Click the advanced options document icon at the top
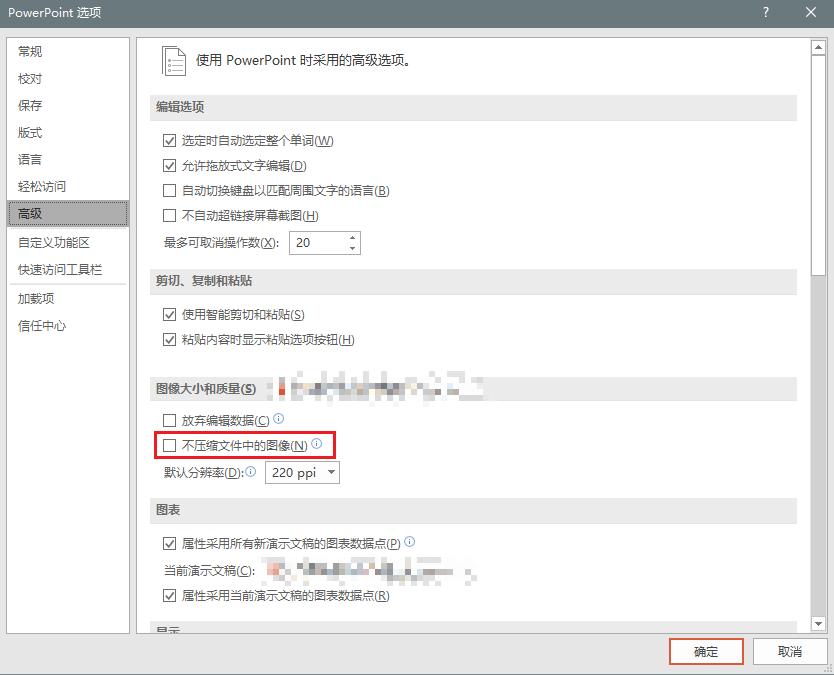Viewport: 834px width, 675px height. coord(175,60)
